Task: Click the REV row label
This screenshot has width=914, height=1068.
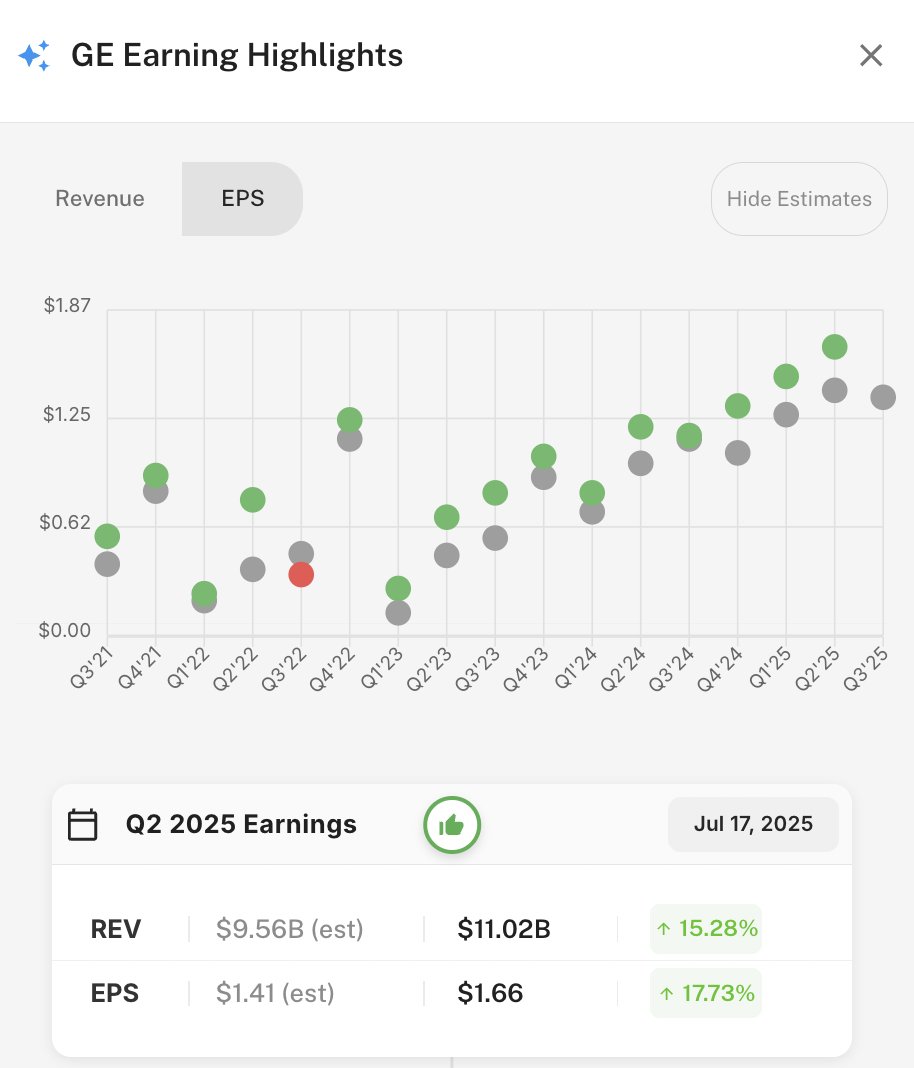Action: 116,929
